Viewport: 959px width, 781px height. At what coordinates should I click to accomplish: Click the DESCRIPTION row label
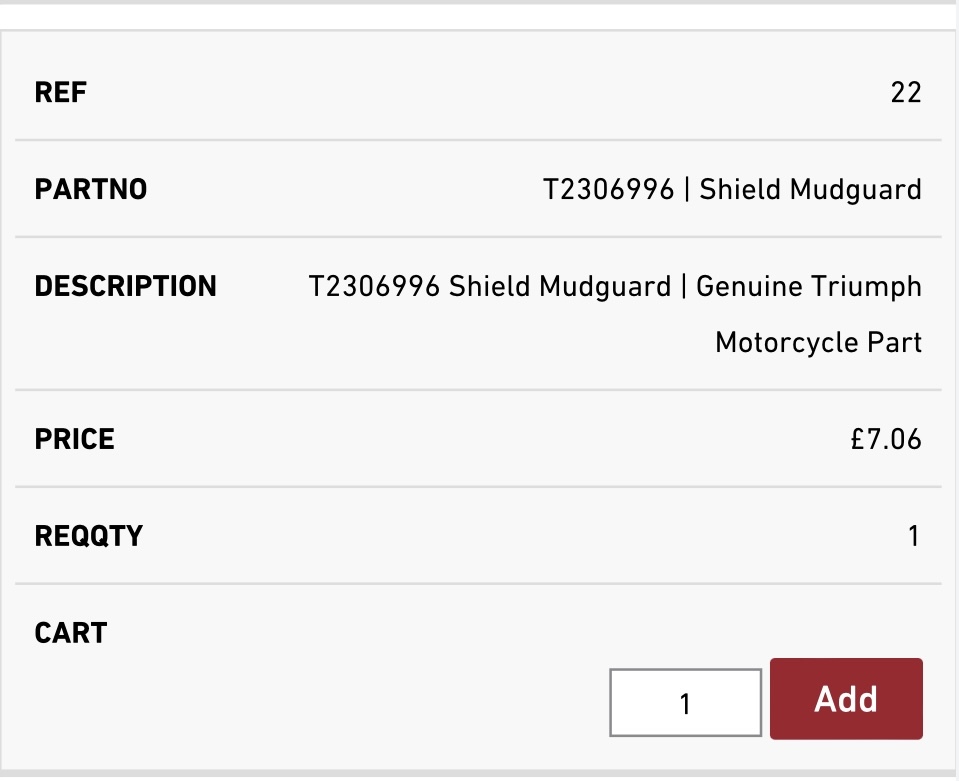(x=125, y=286)
